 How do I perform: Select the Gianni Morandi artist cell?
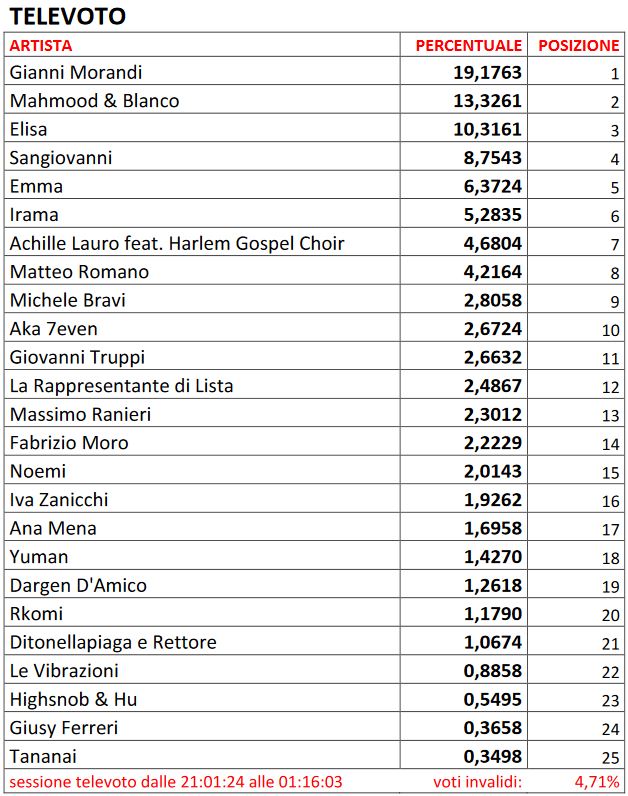76,73
